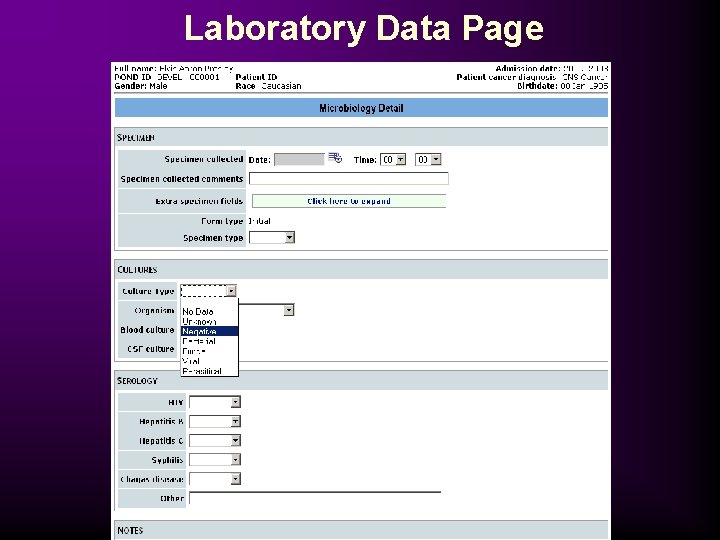
Task: Click the 'Serology' section heading
Action: (x=137, y=381)
